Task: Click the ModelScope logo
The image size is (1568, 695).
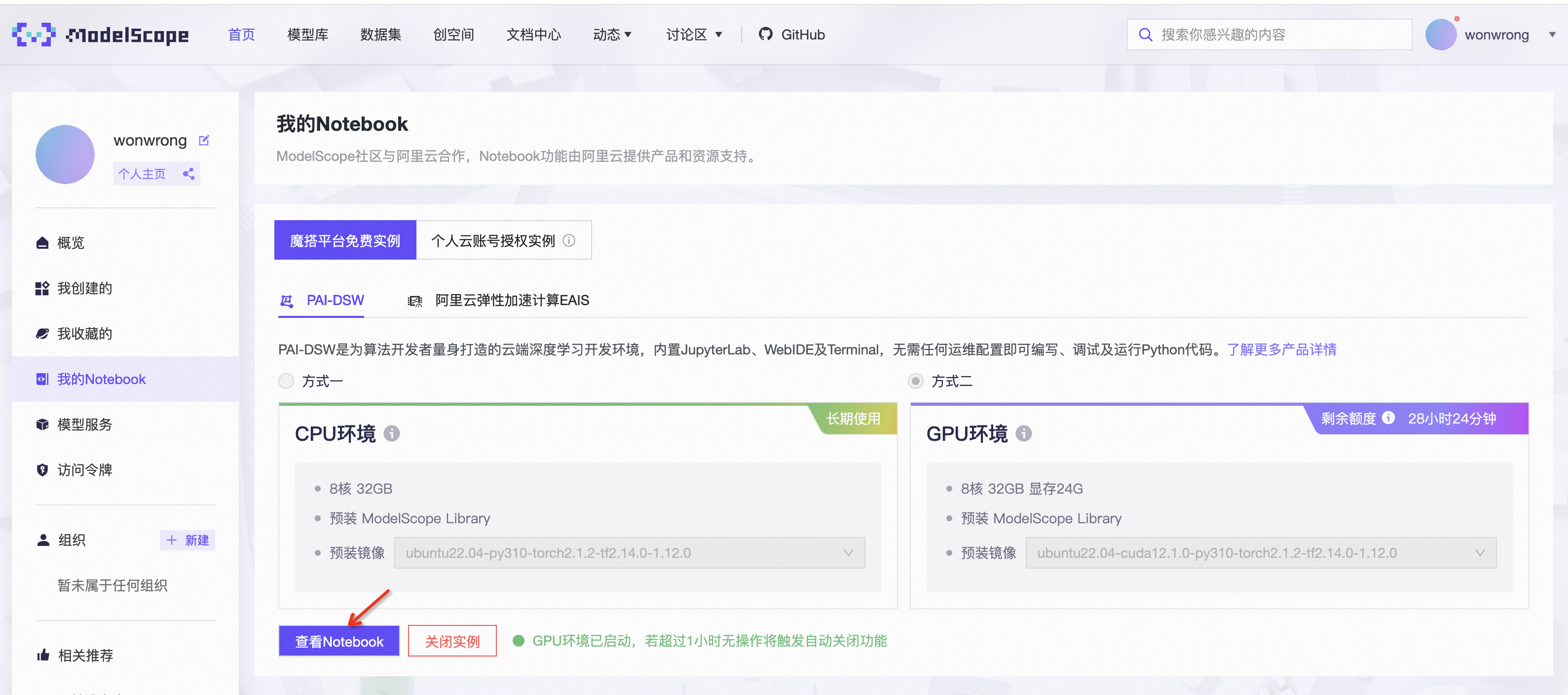Action: [101, 35]
